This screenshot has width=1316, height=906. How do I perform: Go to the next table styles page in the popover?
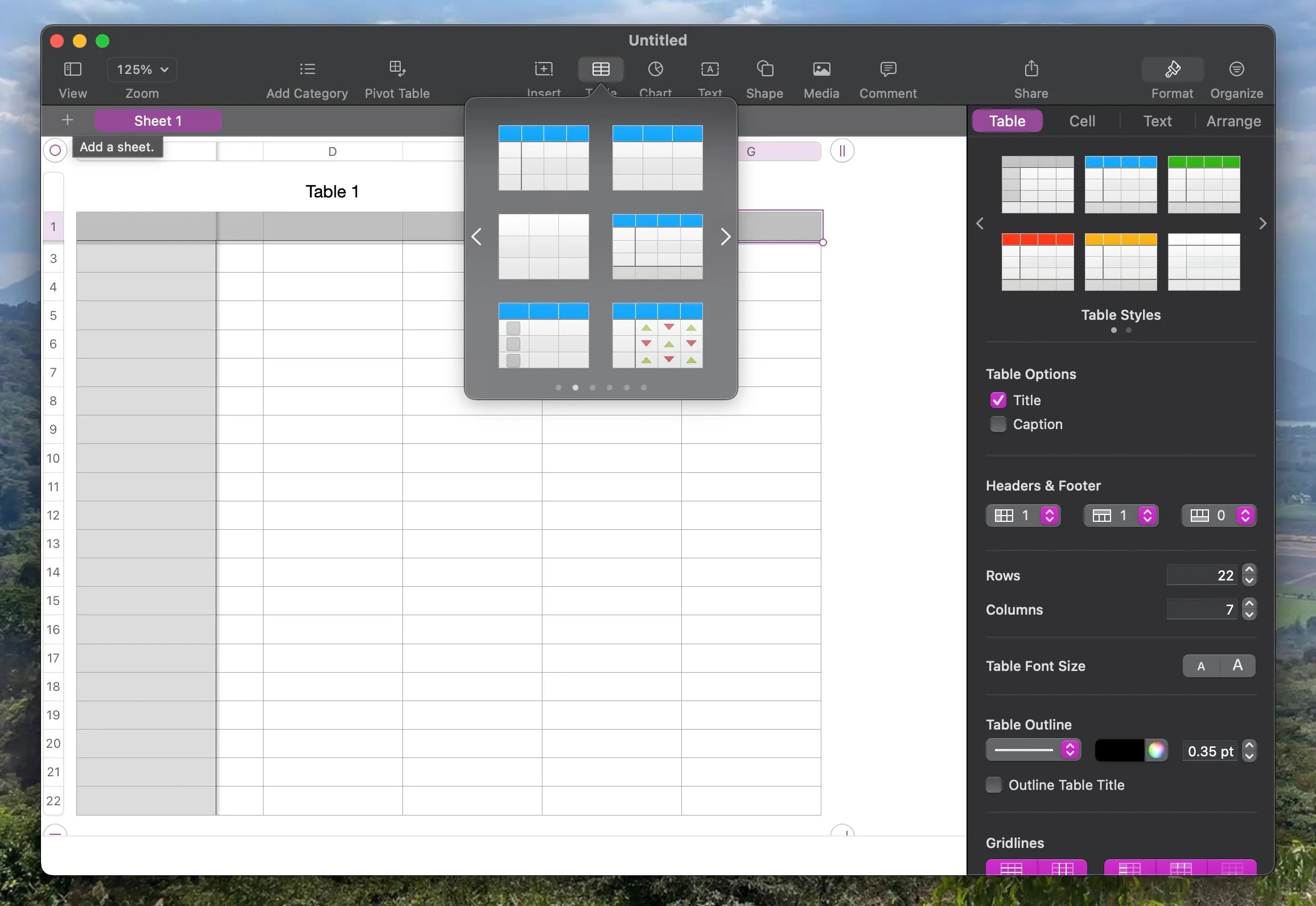coord(725,237)
